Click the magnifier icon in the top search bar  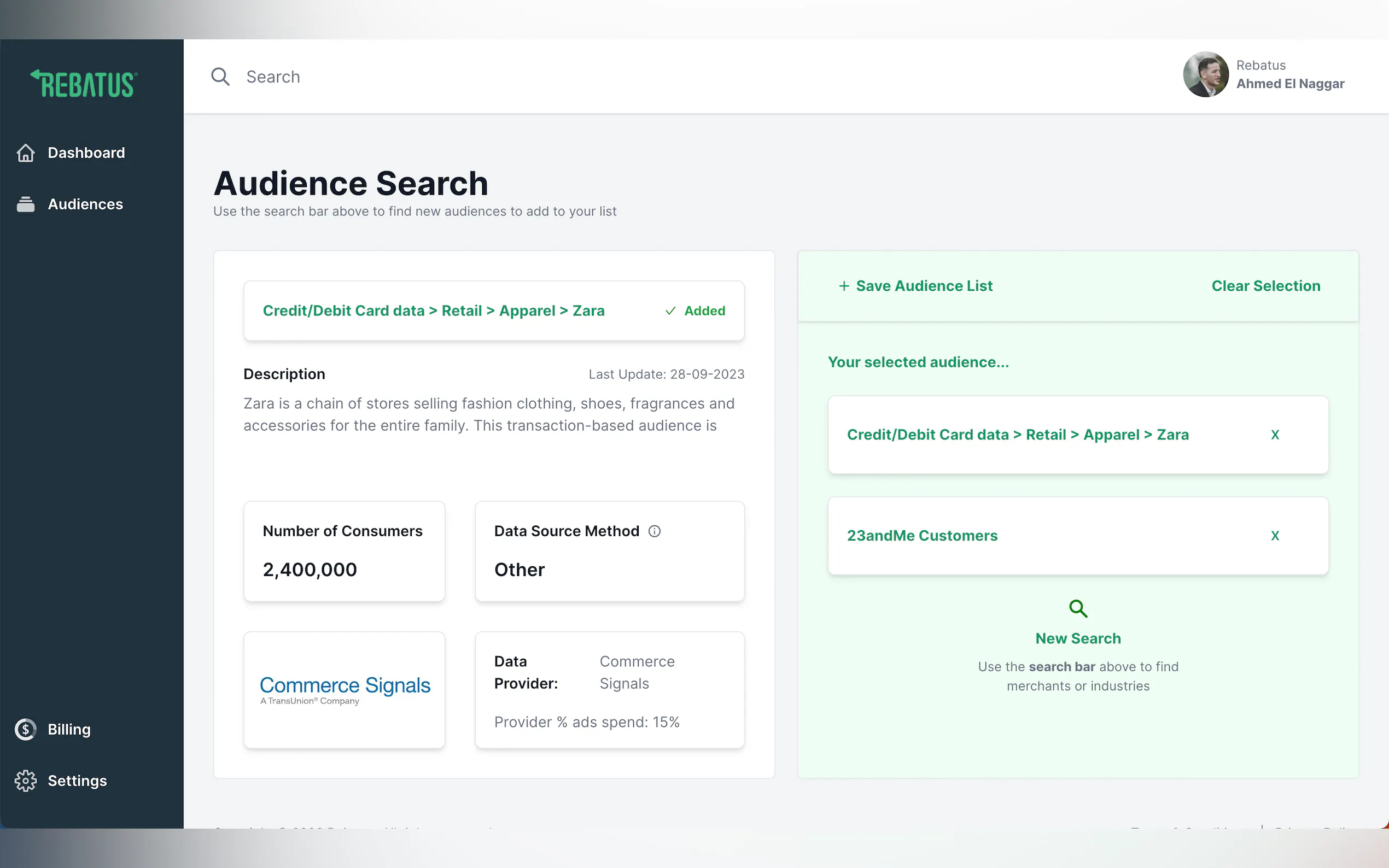pyautogui.click(x=220, y=77)
